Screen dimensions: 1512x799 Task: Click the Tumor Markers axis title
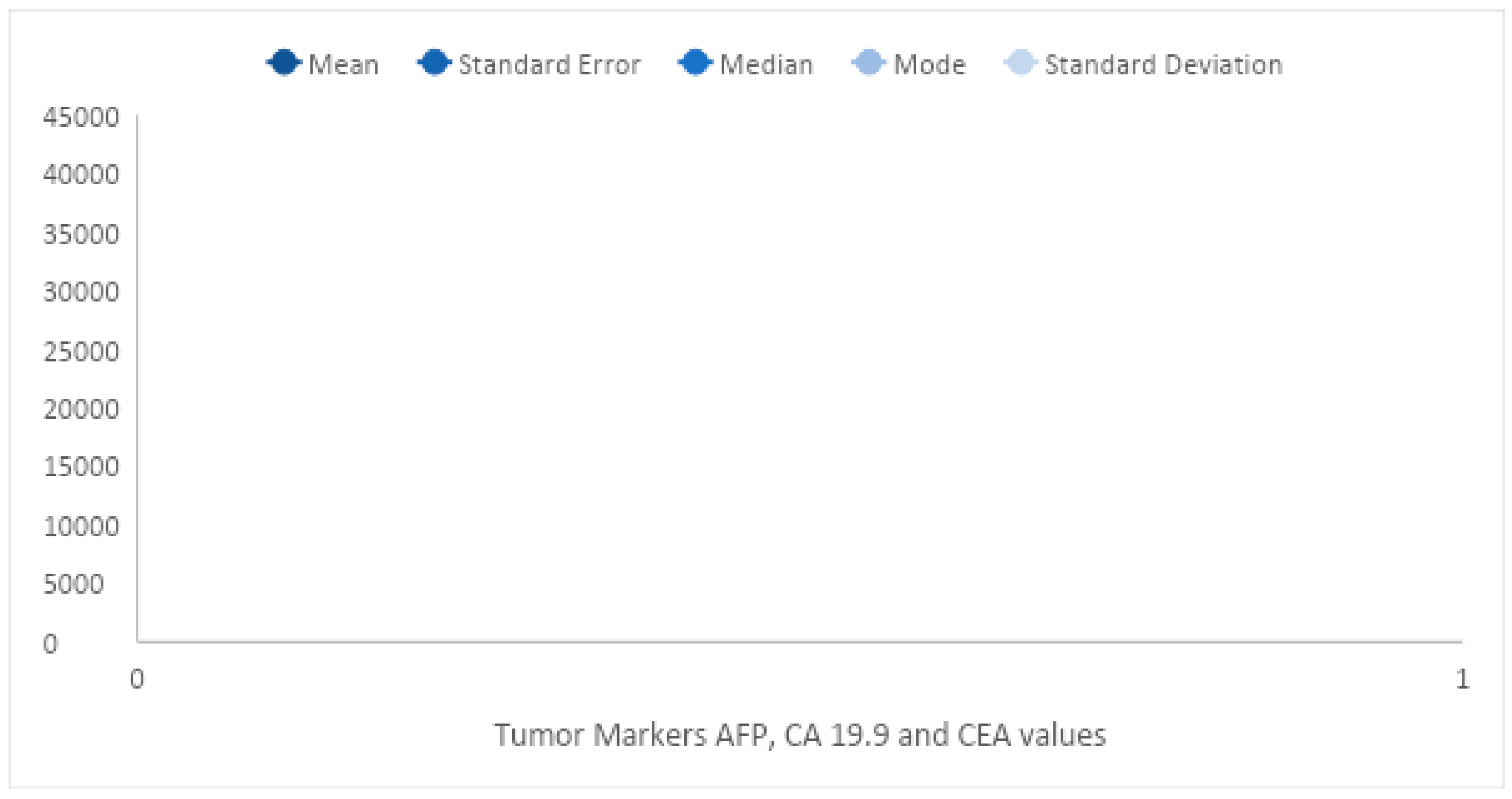point(800,735)
